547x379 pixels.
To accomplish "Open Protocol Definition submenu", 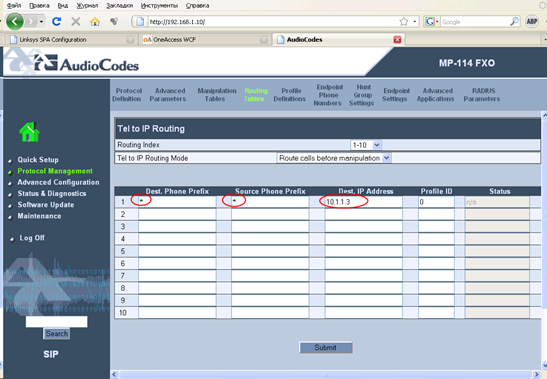I will pyautogui.click(x=127, y=95).
